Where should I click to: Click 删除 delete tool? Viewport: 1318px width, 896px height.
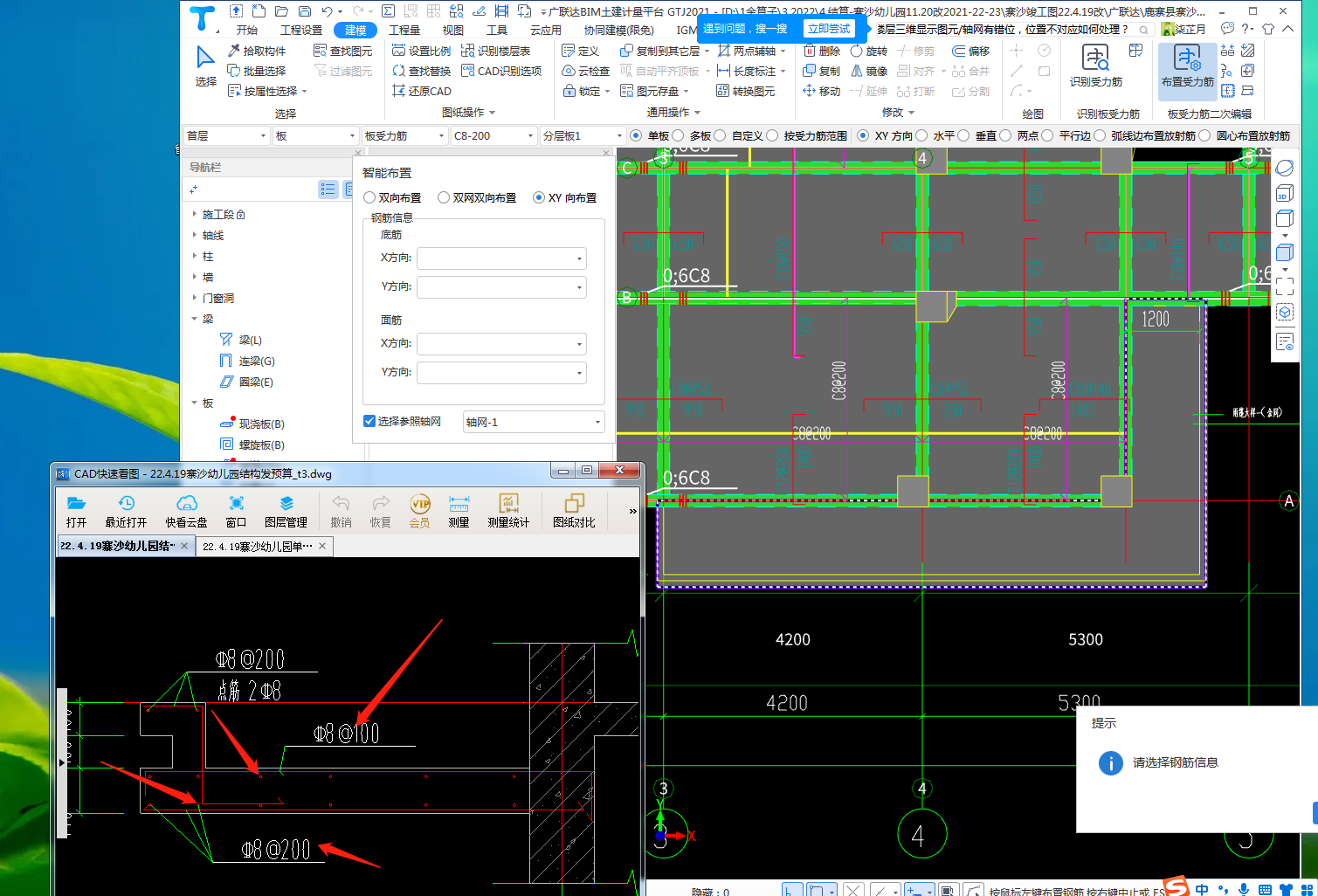(821, 51)
